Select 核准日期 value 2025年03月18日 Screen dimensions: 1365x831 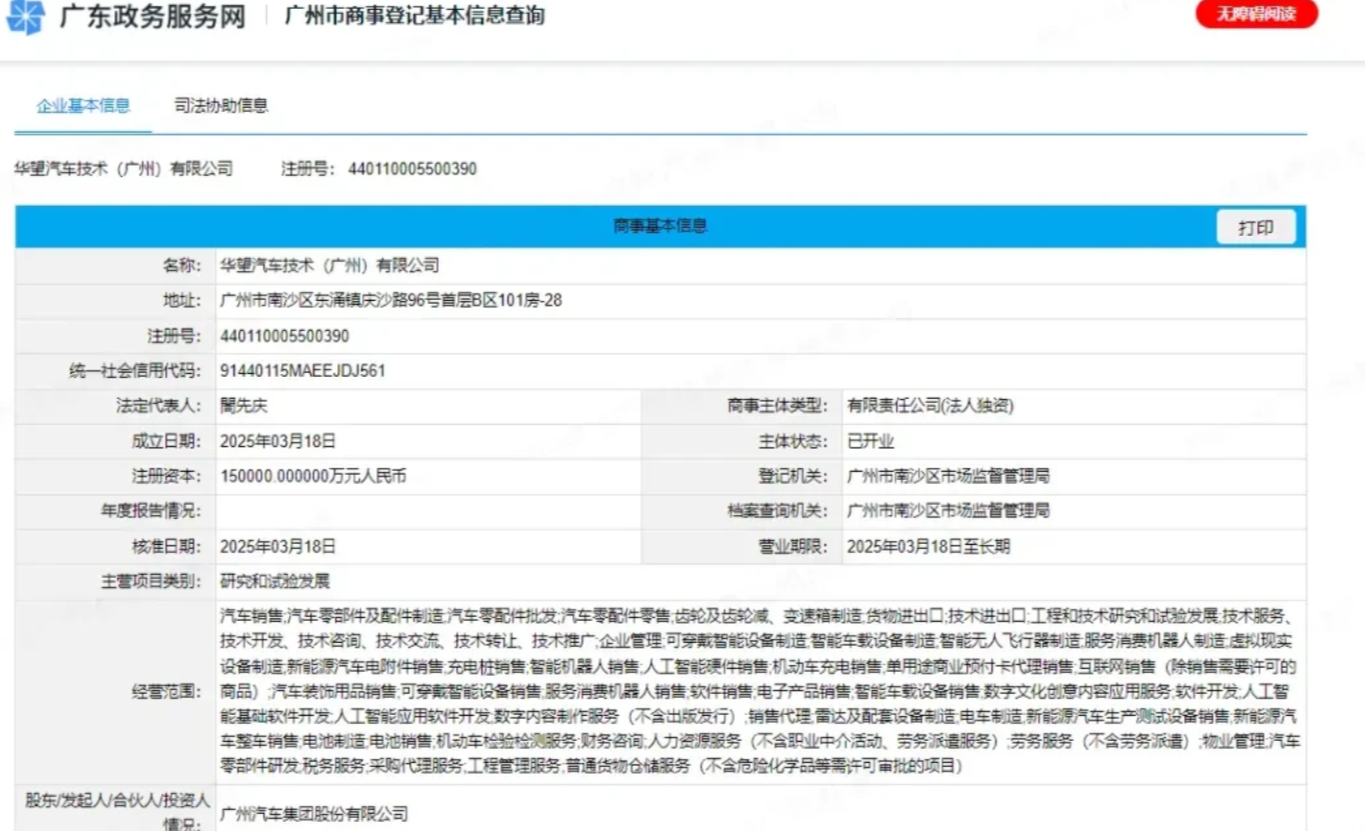[x=278, y=546]
